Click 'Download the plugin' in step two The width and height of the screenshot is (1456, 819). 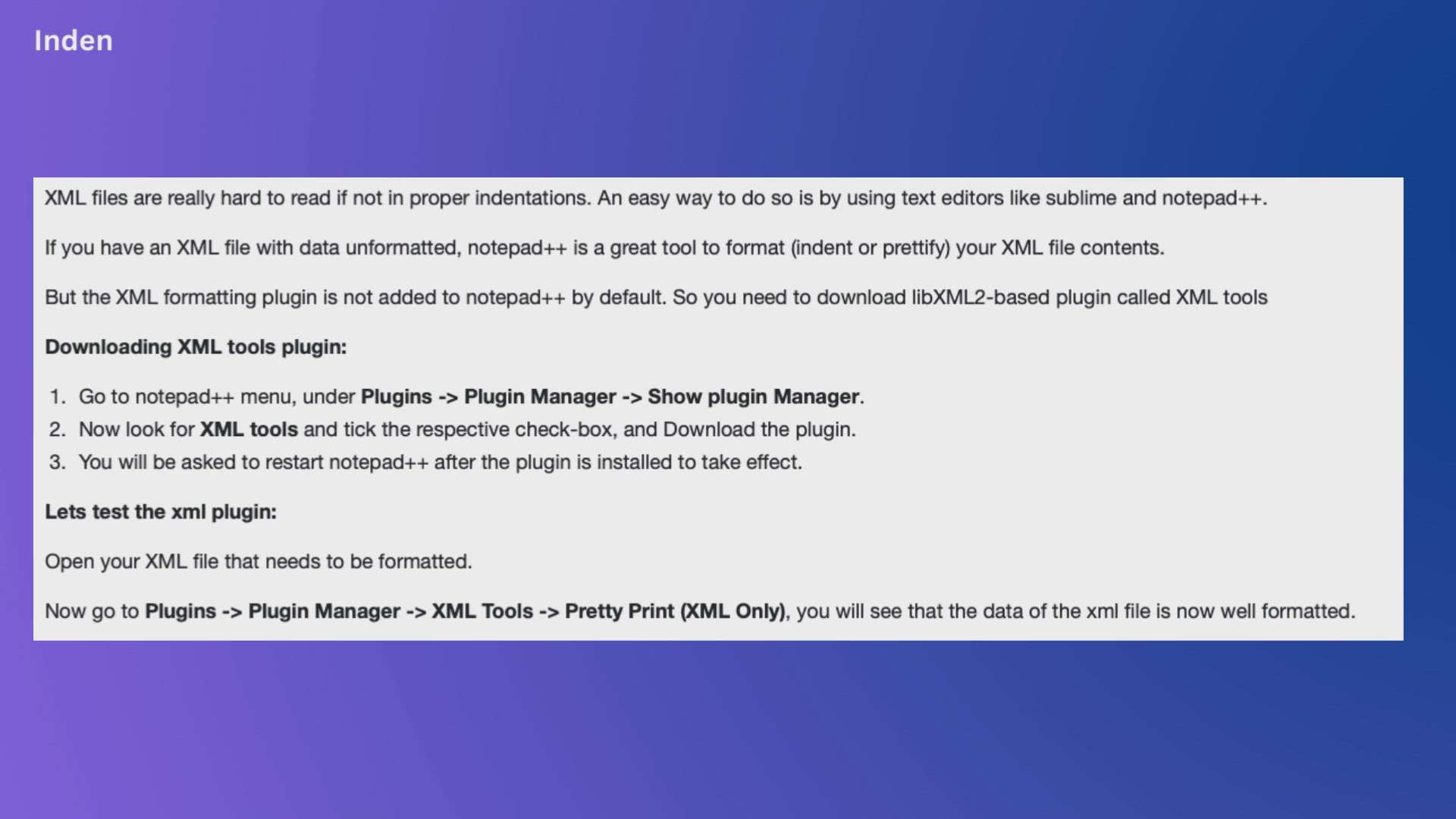pos(758,430)
